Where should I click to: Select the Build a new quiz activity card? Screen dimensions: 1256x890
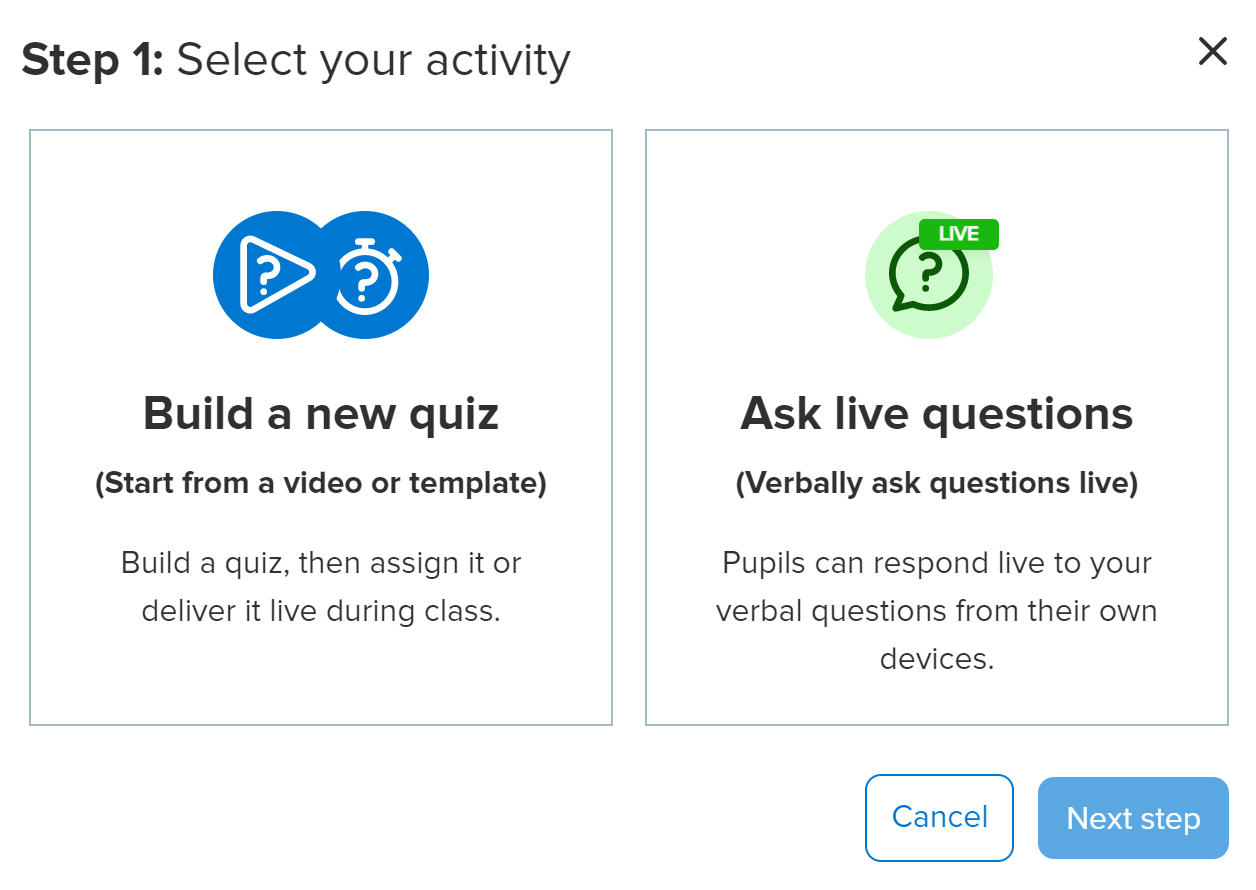(320, 425)
